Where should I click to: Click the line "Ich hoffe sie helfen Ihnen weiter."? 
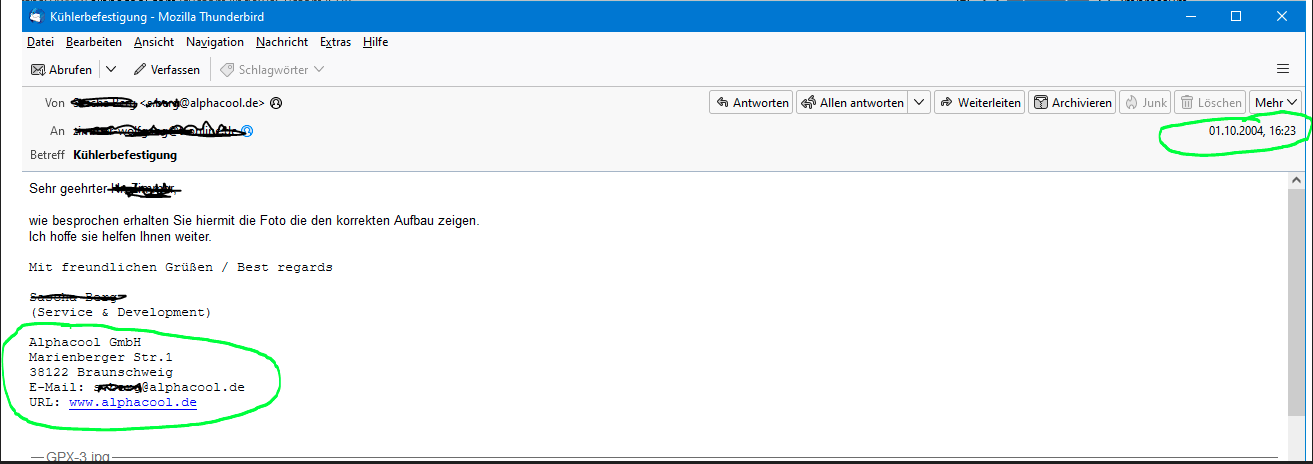tap(120, 237)
